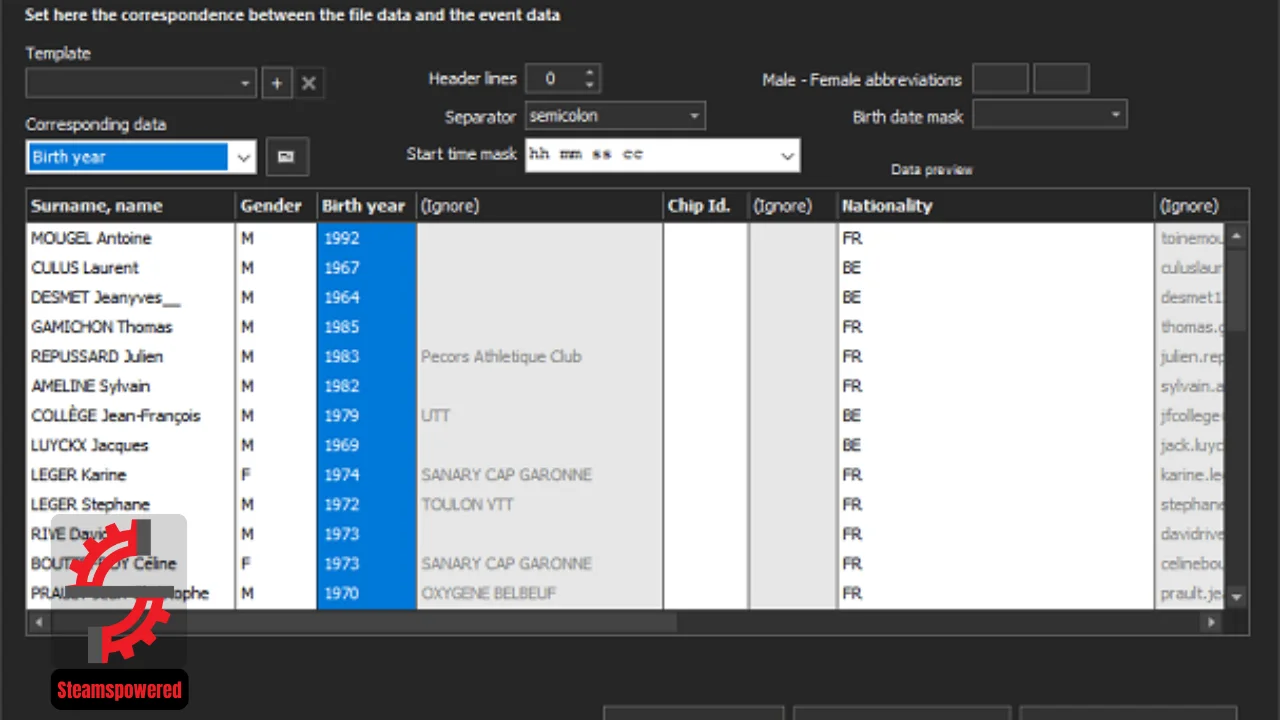The image size is (1280, 720).
Task: Click birth year 1985 cell
Action: pos(366,327)
